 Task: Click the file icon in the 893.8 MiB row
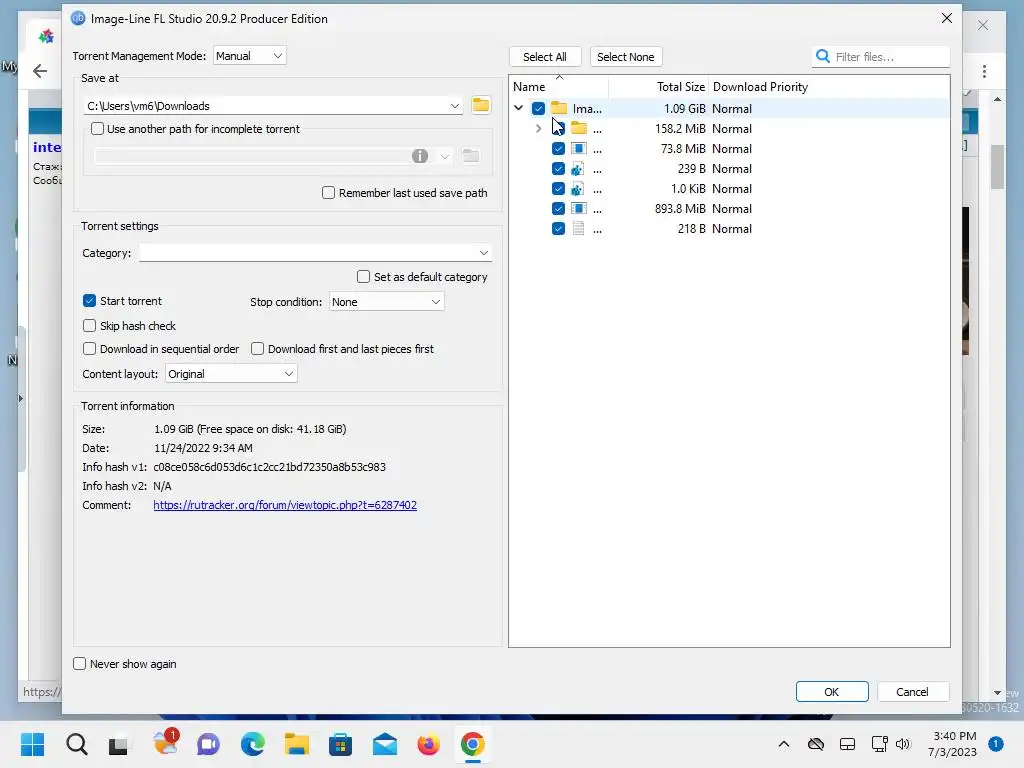click(579, 209)
